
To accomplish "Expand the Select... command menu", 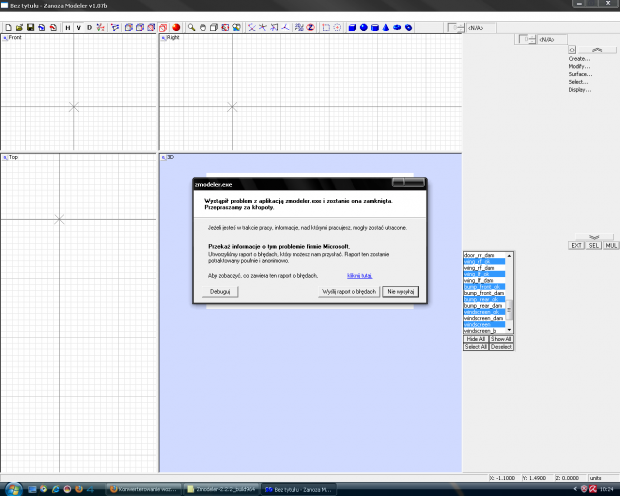I will pos(578,82).
